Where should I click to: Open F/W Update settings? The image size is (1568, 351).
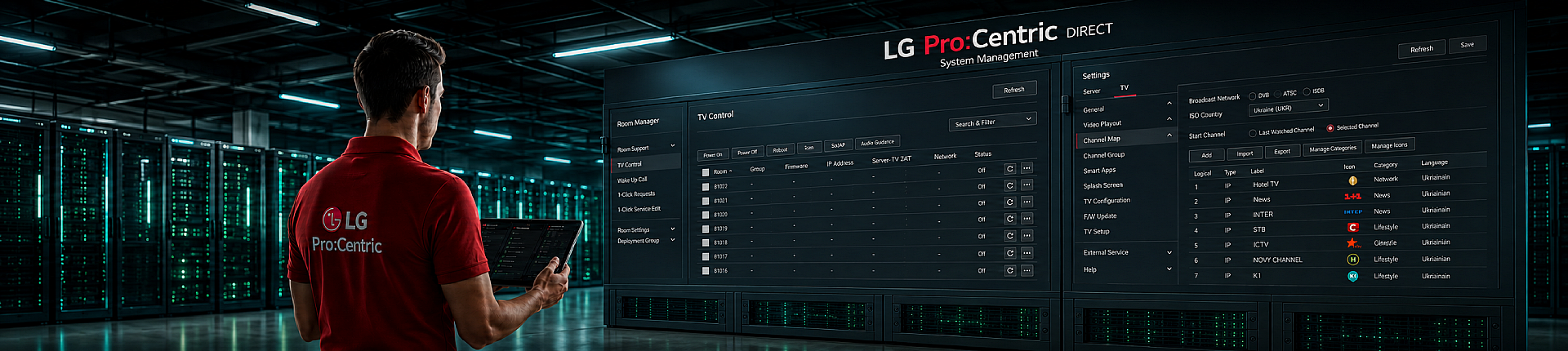point(1100,216)
